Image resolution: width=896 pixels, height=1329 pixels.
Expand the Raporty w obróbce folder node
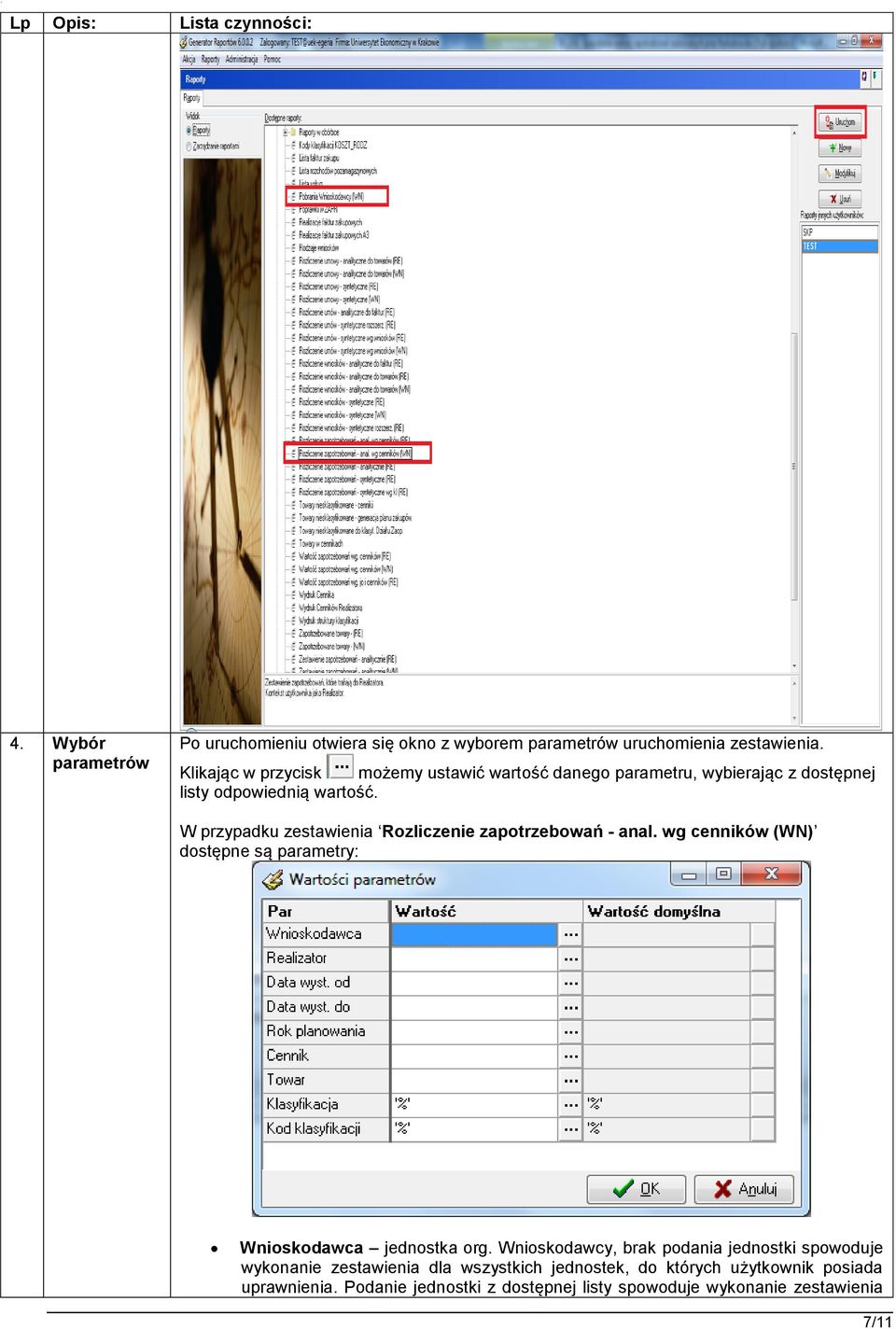[x=286, y=133]
